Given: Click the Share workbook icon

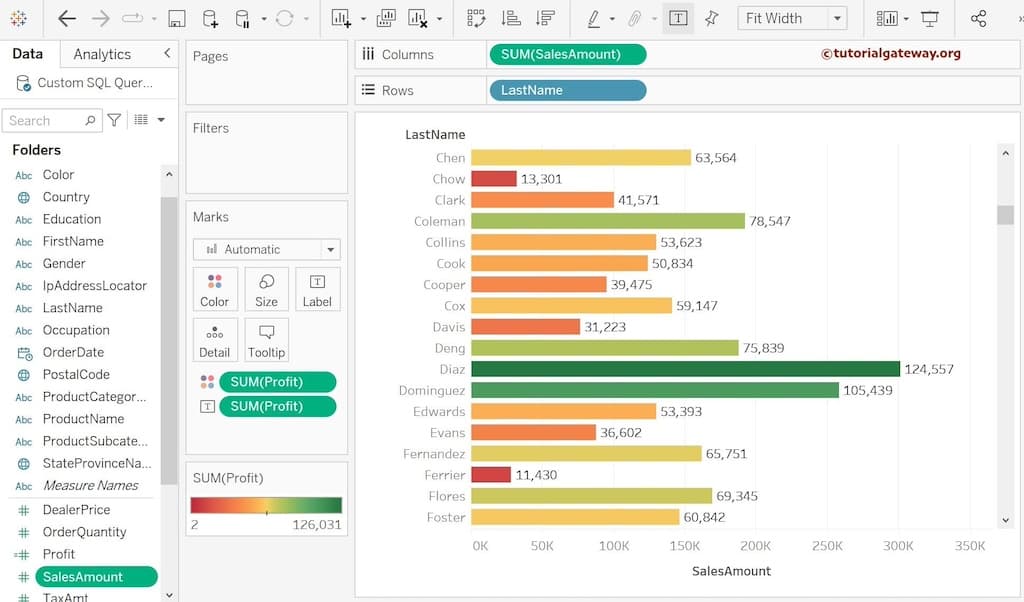Looking at the screenshot, I should pos(978,18).
